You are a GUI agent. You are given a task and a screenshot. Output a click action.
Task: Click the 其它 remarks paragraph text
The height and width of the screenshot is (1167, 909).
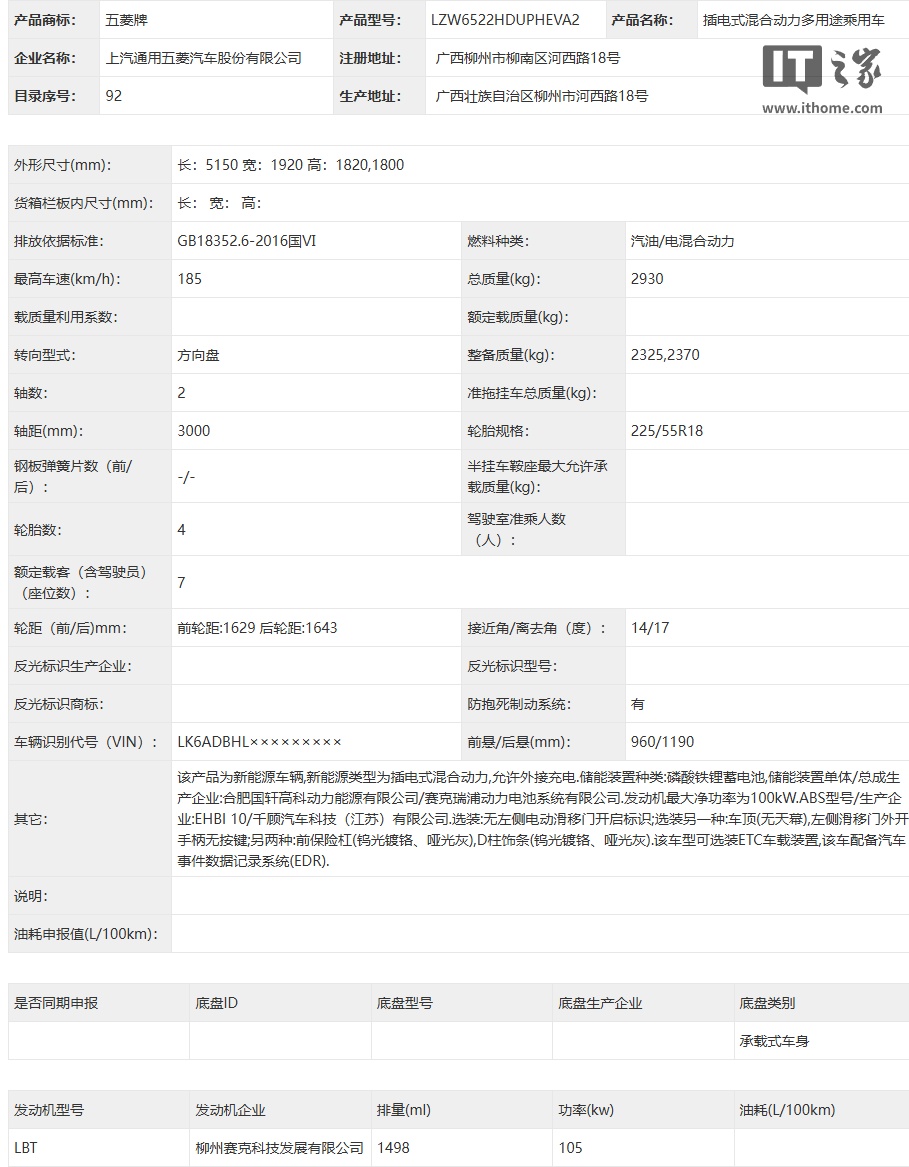tap(542, 819)
